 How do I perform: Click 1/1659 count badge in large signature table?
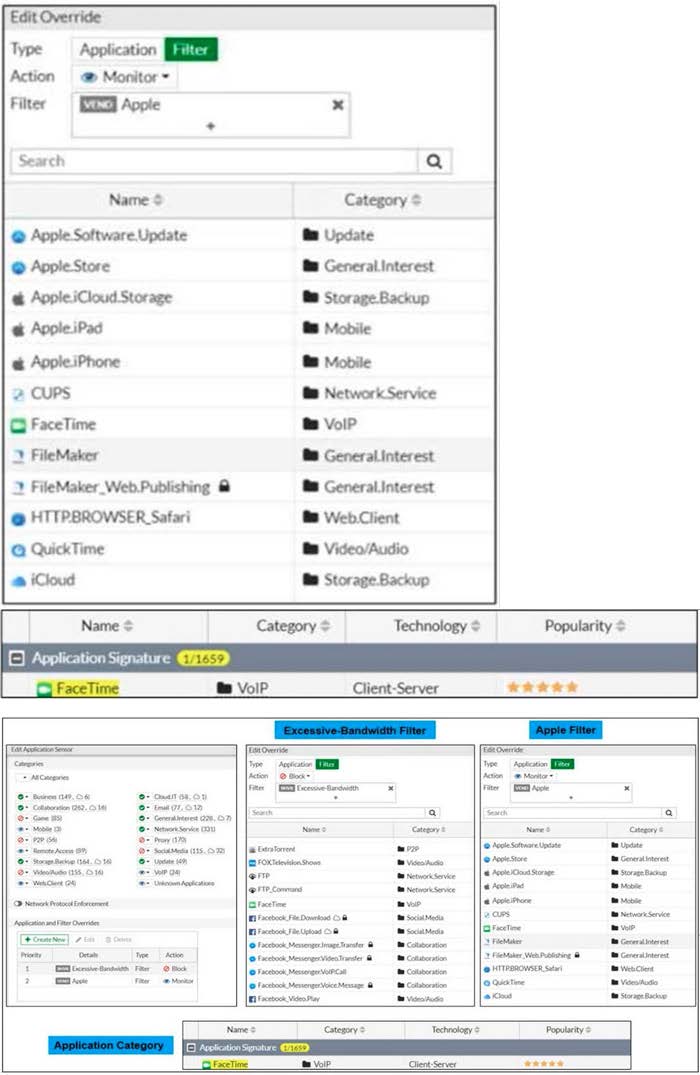[203, 659]
